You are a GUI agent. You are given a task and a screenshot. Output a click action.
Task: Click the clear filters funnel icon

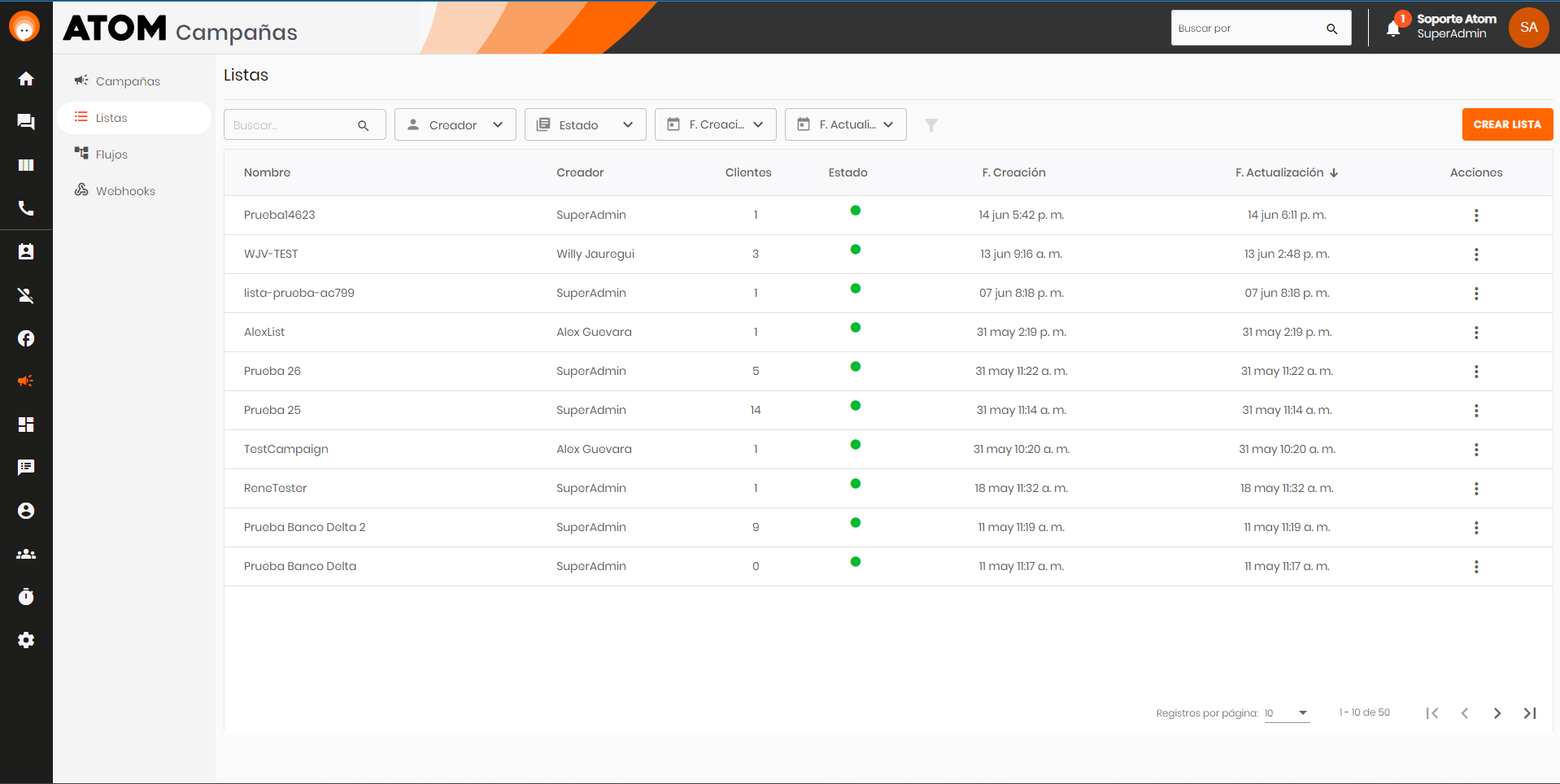point(931,125)
